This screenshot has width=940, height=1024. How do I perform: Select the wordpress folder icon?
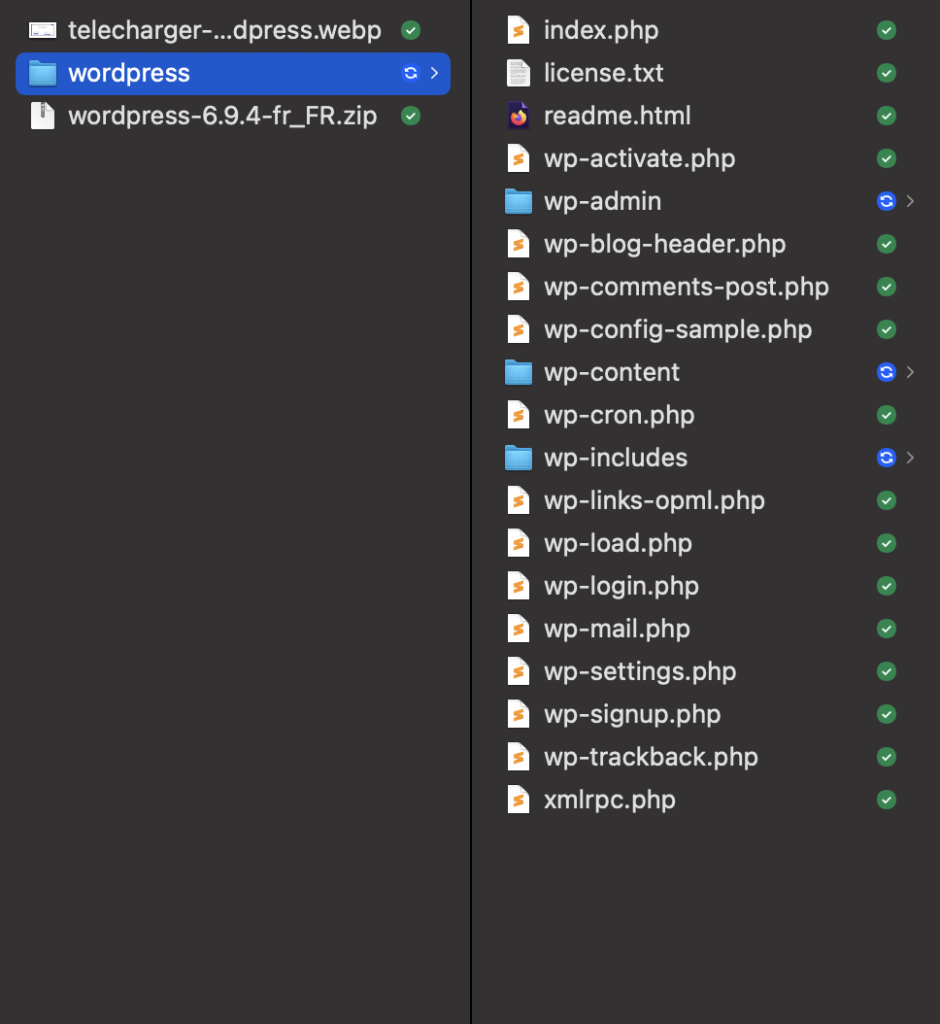coord(42,73)
